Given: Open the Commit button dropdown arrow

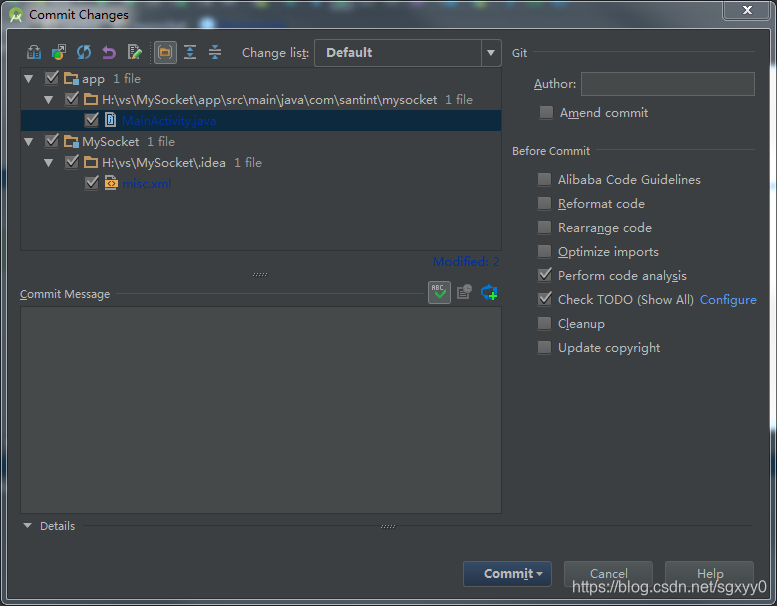Looking at the screenshot, I should coord(540,574).
